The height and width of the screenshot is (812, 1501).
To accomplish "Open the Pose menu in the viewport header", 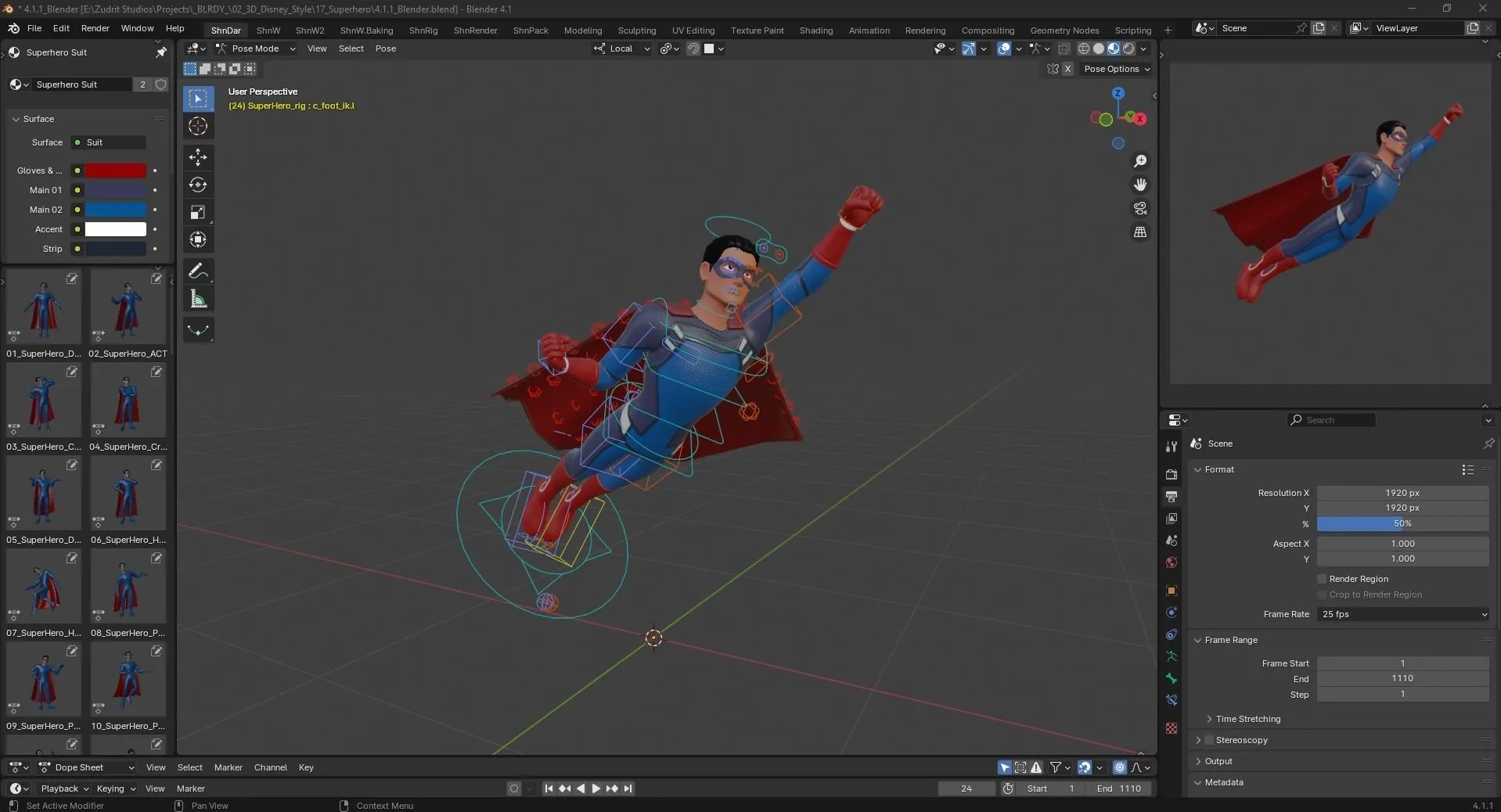I will tap(385, 49).
